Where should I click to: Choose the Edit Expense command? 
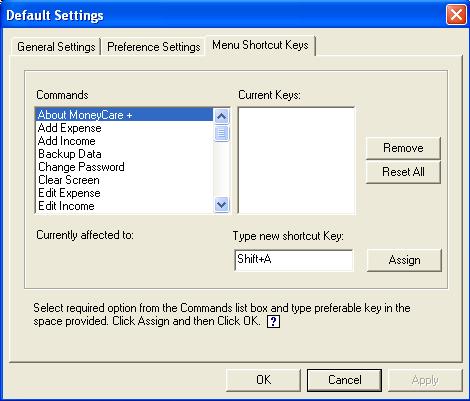point(124,193)
